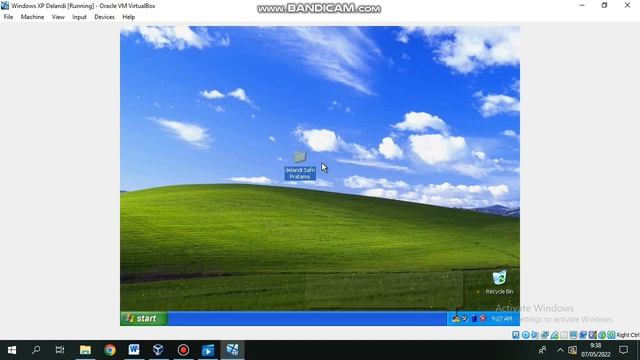This screenshot has width=640, height=360.
Task: Click the network adapter status indicator
Action: click(x=544, y=335)
